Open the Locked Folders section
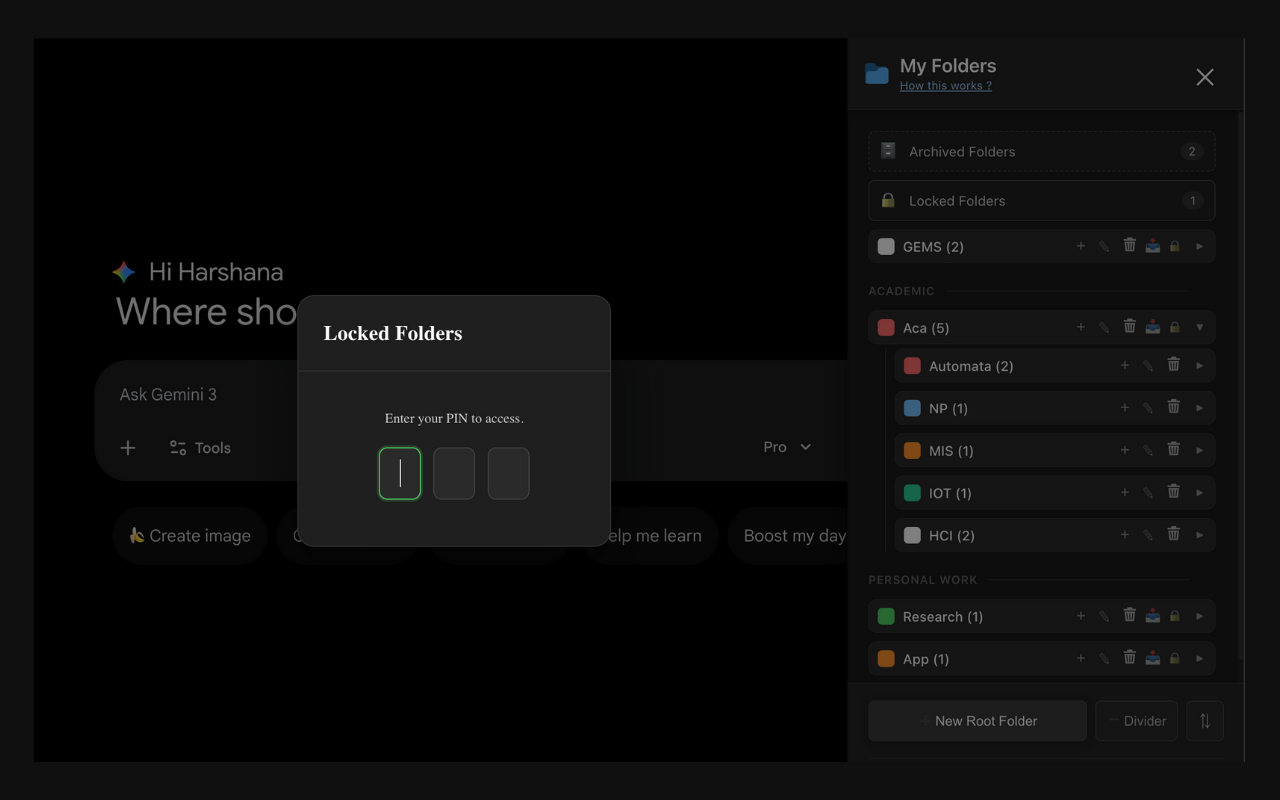Screen dimensions: 1280x800 pos(1041,200)
